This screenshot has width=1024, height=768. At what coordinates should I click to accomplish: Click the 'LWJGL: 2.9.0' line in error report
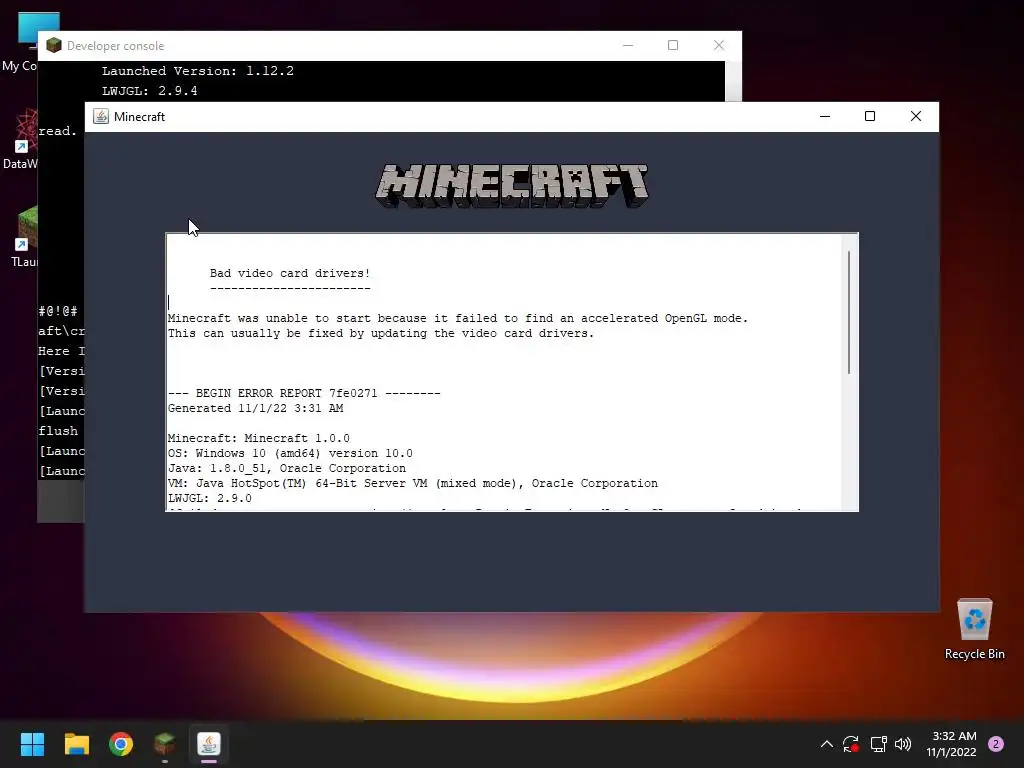(x=210, y=498)
